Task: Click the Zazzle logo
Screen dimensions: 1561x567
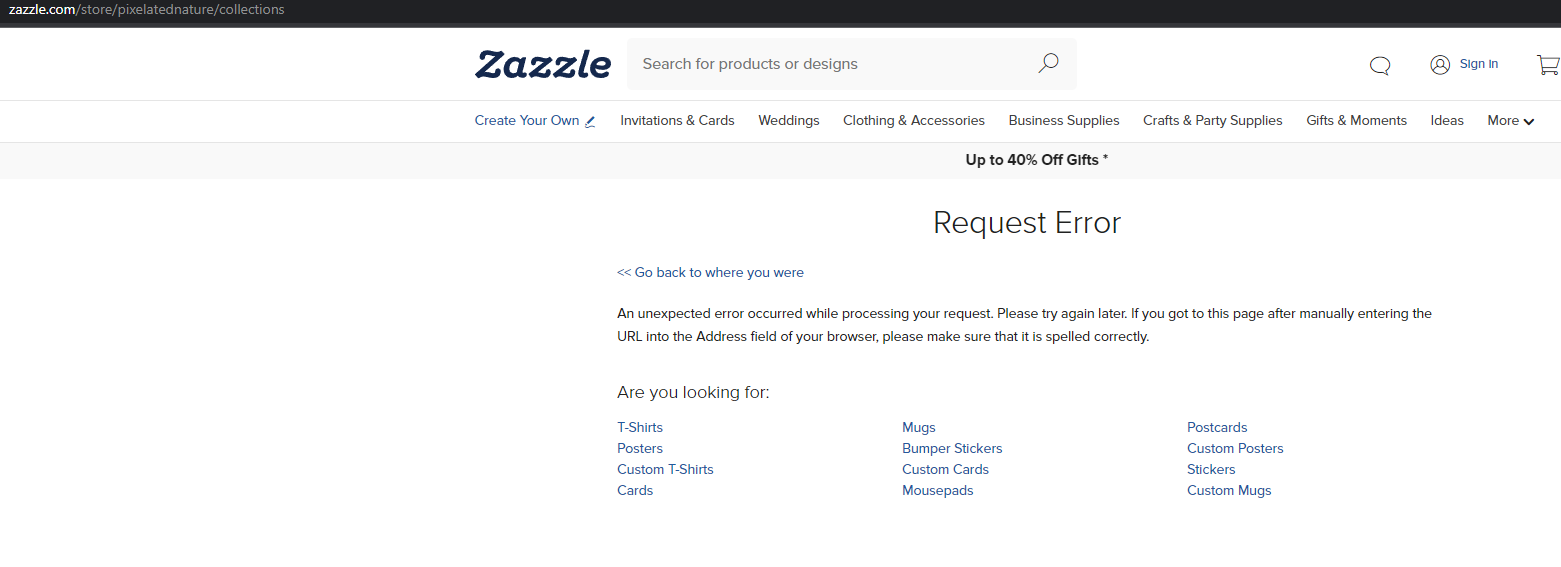Action: tap(542, 64)
